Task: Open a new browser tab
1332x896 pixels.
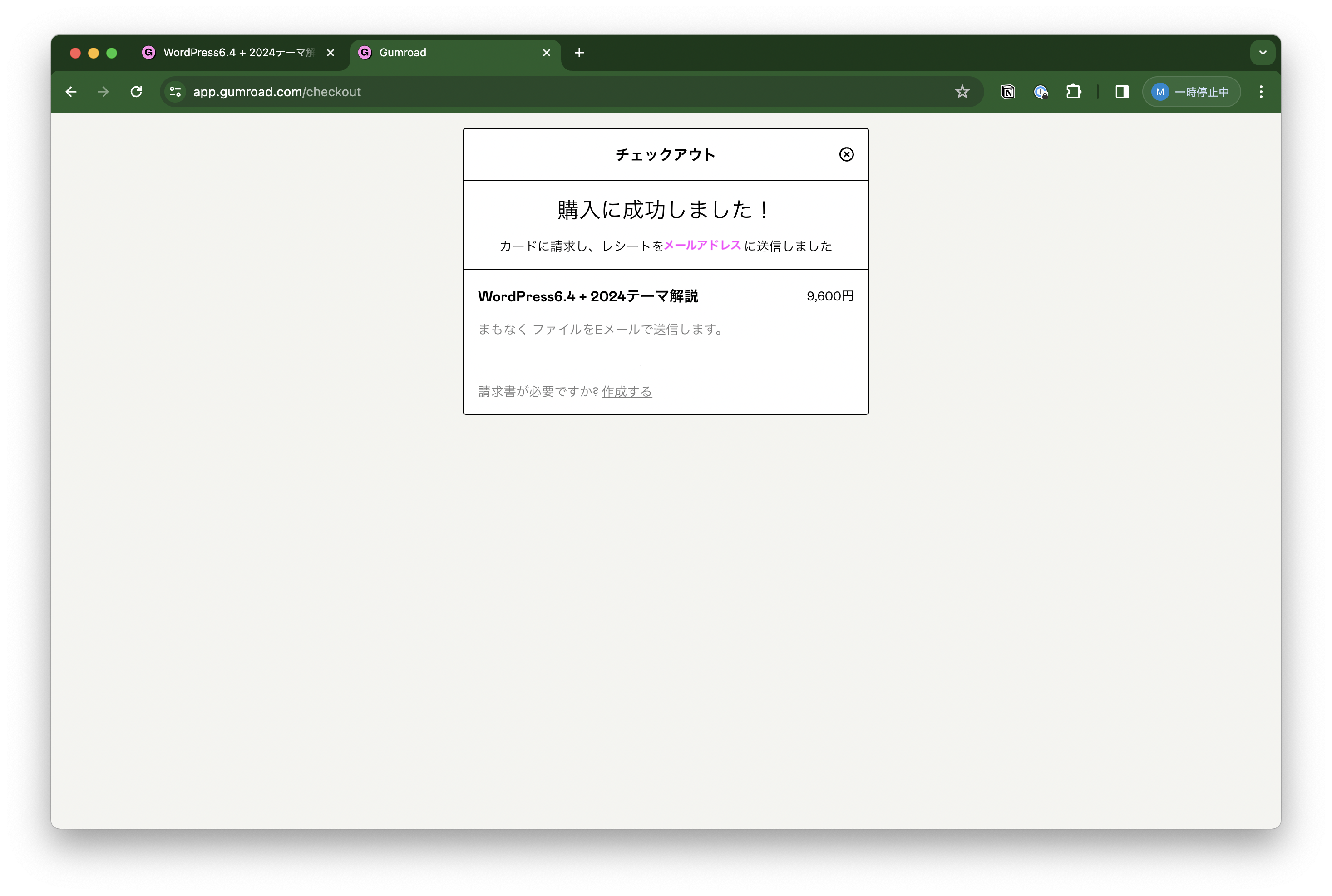Action: (x=579, y=53)
